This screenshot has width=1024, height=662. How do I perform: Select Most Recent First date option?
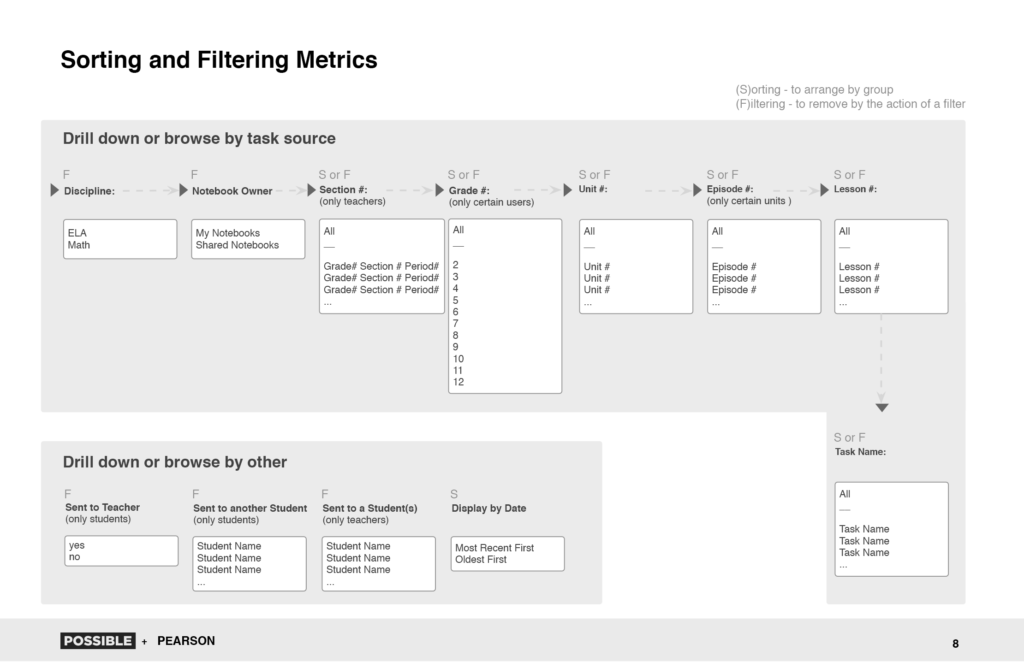(494, 548)
